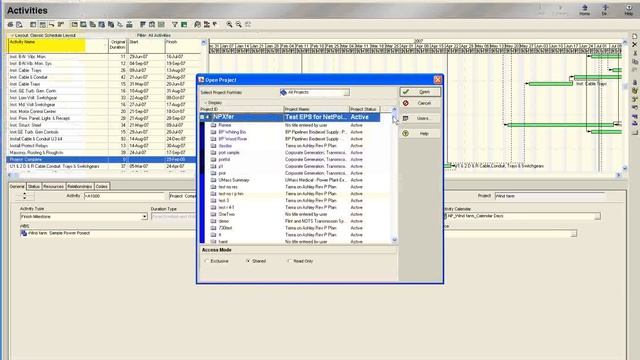Viewport: 640px width, 360px height.
Task: Click the Schedule toolbar icon
Action: pyautogui.click(x=198, y=24)
